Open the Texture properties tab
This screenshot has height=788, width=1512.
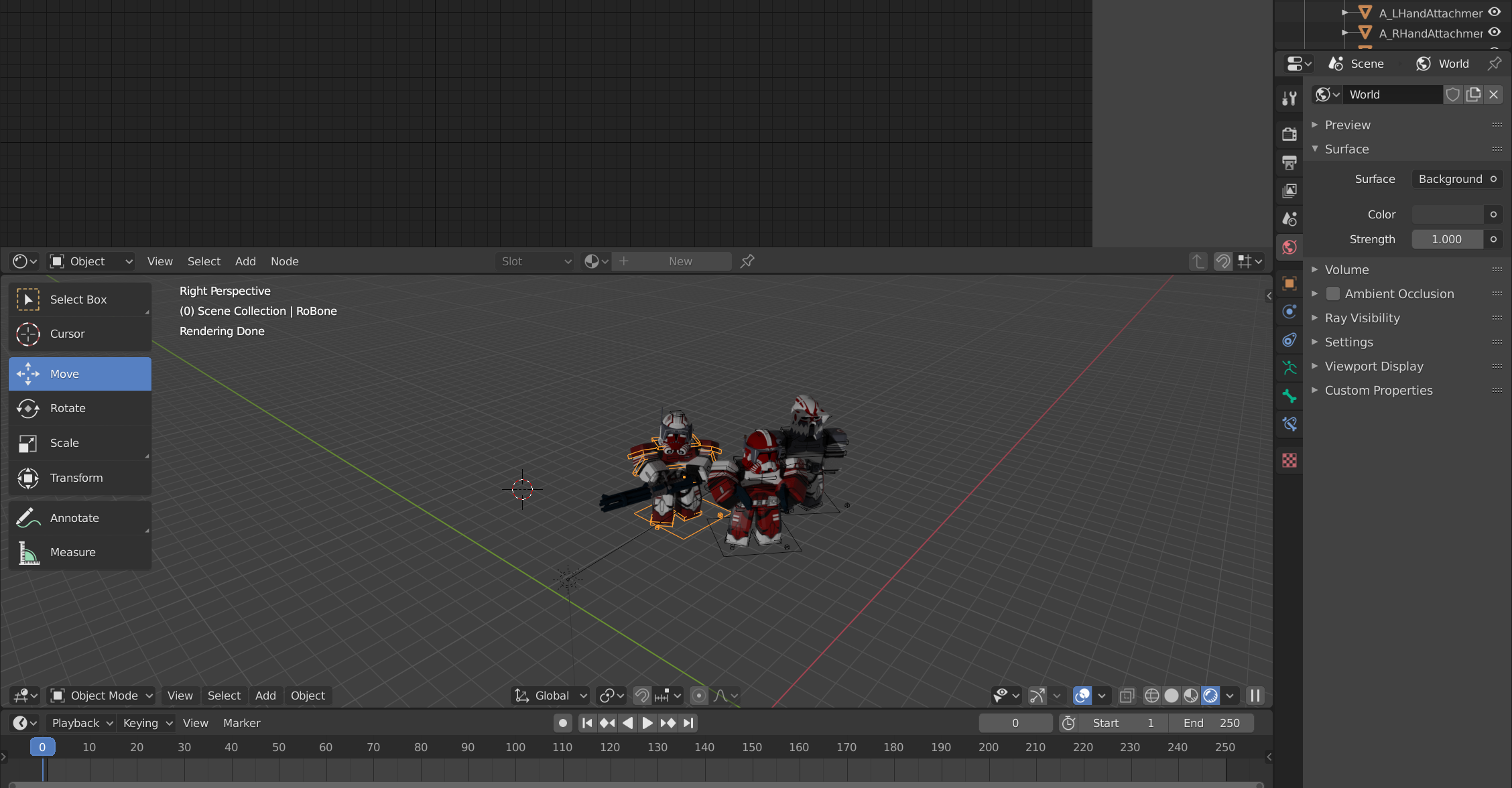[1289, 460]
